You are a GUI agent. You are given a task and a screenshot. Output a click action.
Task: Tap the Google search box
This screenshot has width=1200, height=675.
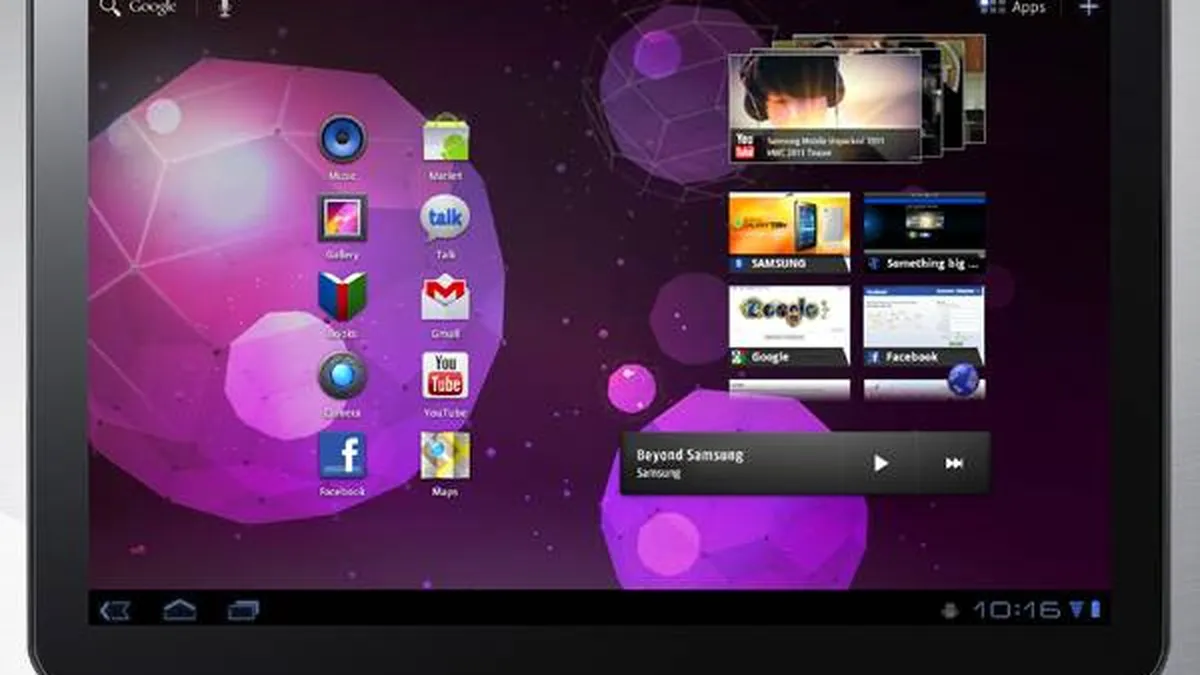[x=140, y=8]
